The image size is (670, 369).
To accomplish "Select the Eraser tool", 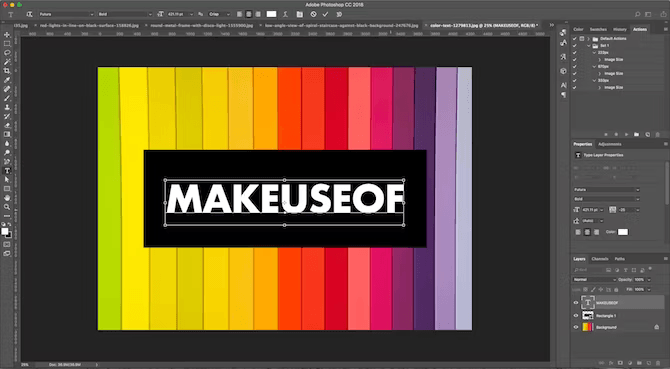I will [7, 125].
